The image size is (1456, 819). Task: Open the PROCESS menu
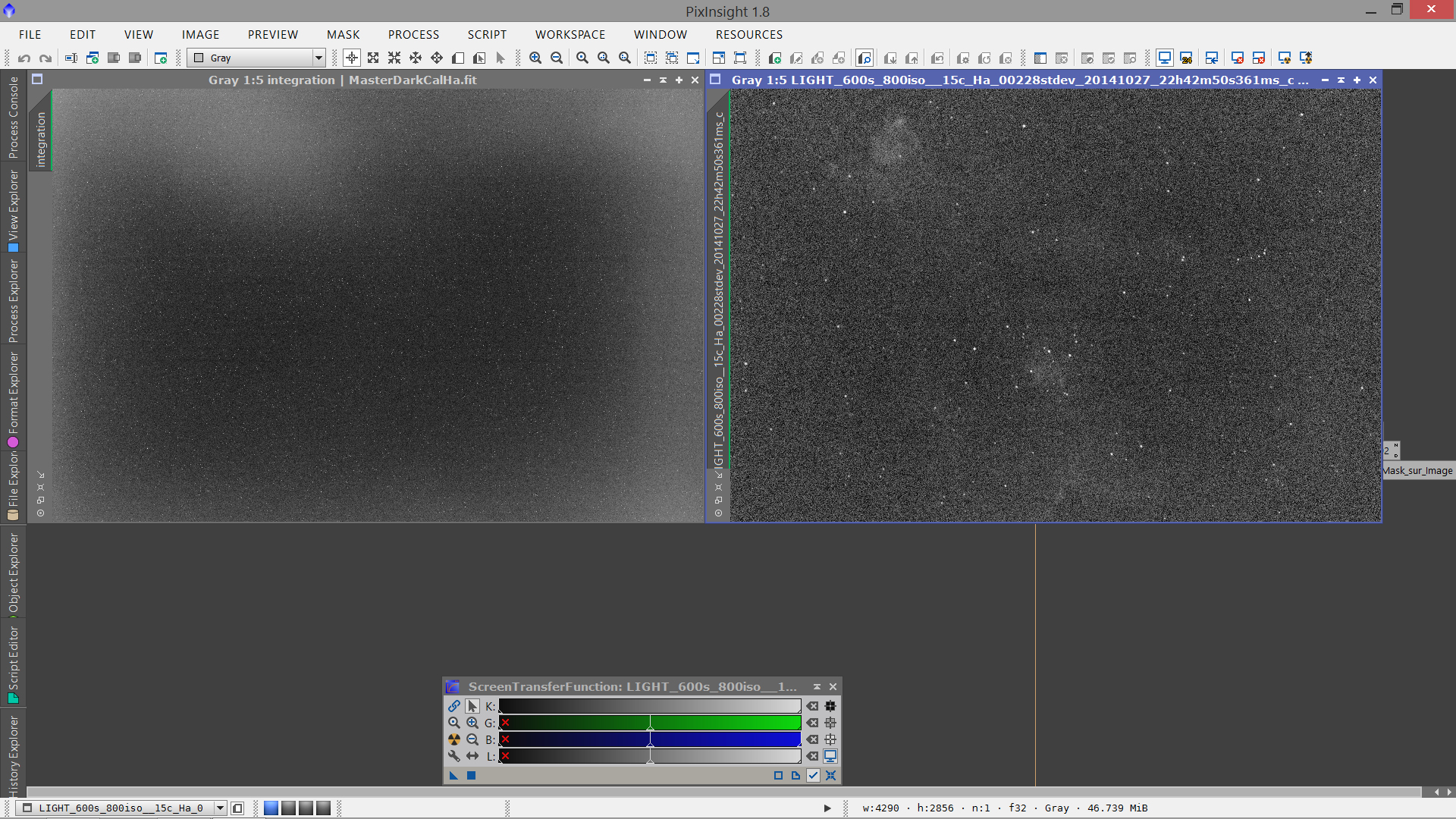click(x=413, y=34)
